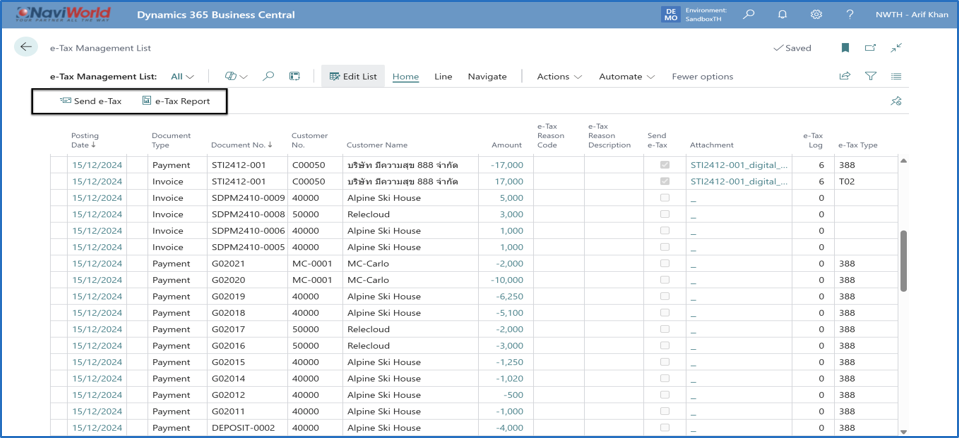The image size is (959, 438).
Task: Click the e-Tax Type column header
Action: [858, 145]
